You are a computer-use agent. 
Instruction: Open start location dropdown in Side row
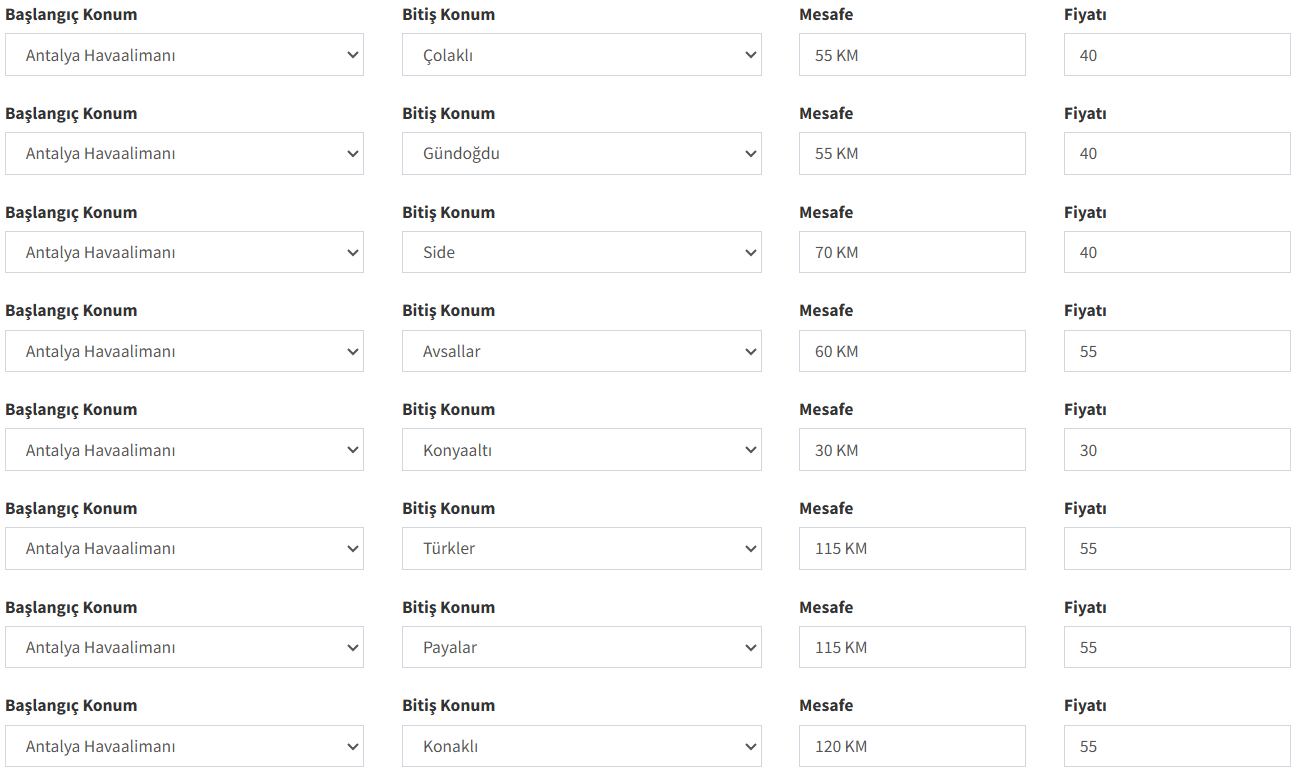tap(184, 252)
